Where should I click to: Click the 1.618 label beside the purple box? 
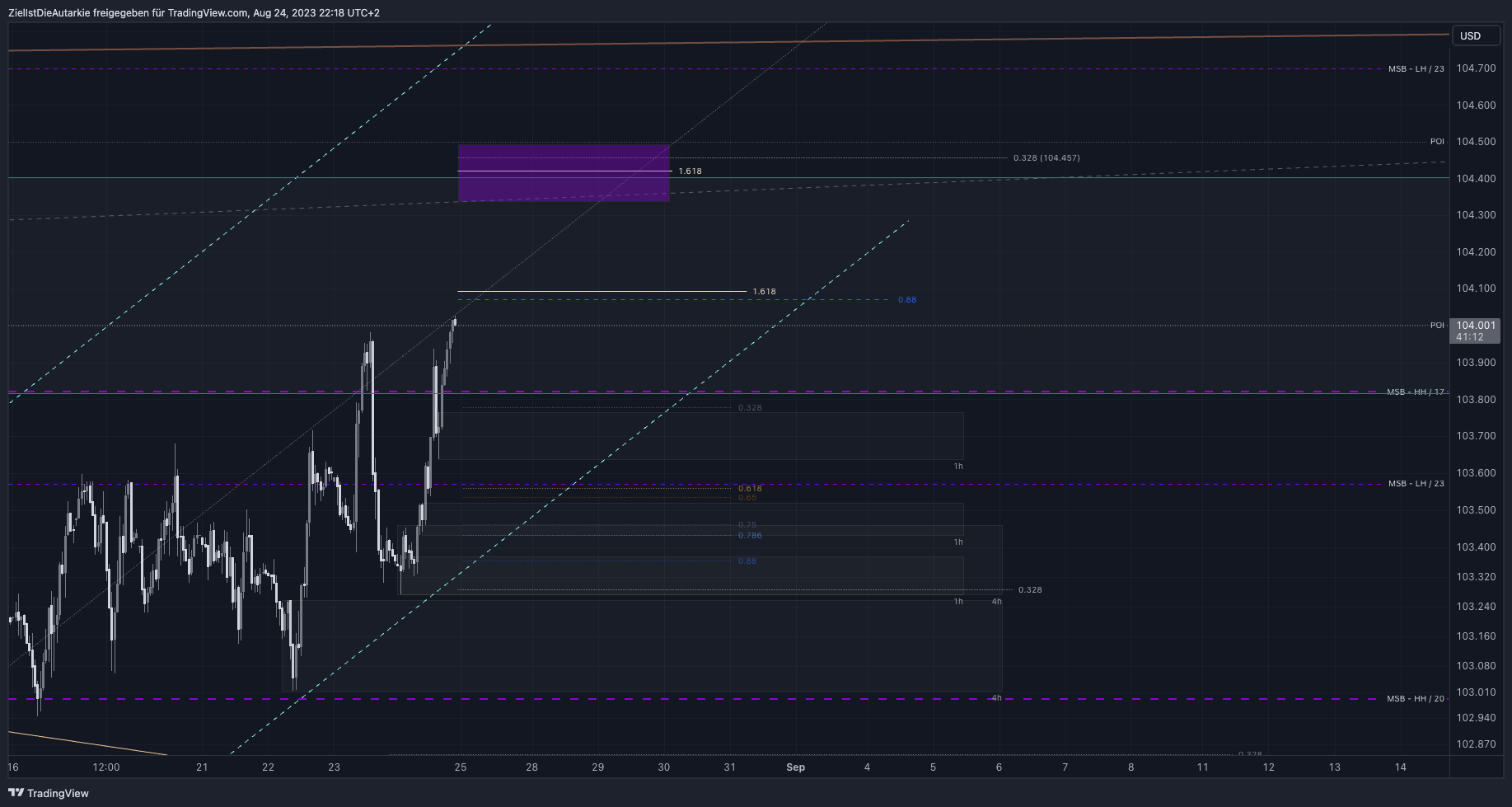[x=690, y=171]
